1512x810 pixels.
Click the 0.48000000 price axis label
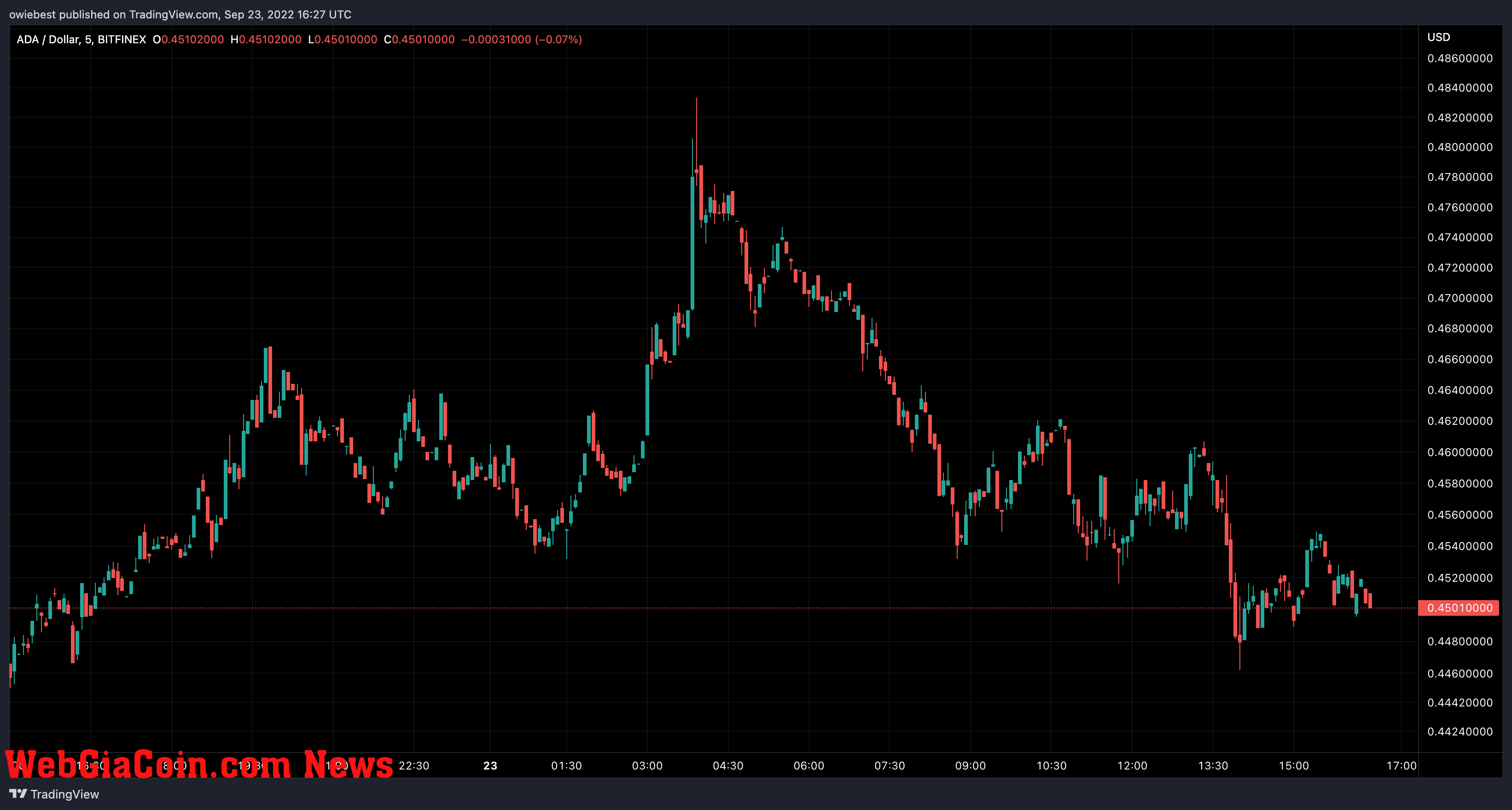[1460, 147]
